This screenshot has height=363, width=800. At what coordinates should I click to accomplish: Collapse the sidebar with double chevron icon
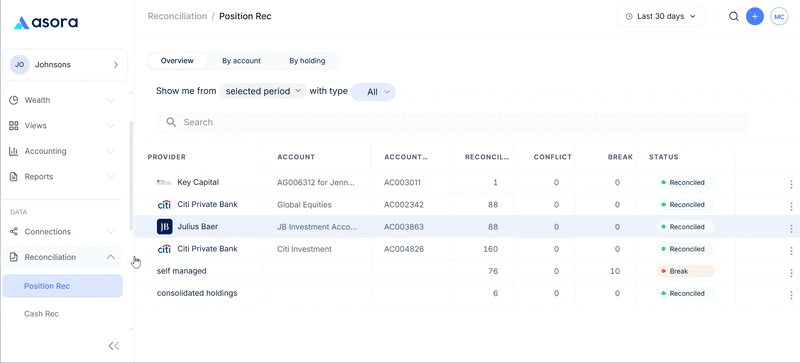pyautogui.click(x=114, y=346)
